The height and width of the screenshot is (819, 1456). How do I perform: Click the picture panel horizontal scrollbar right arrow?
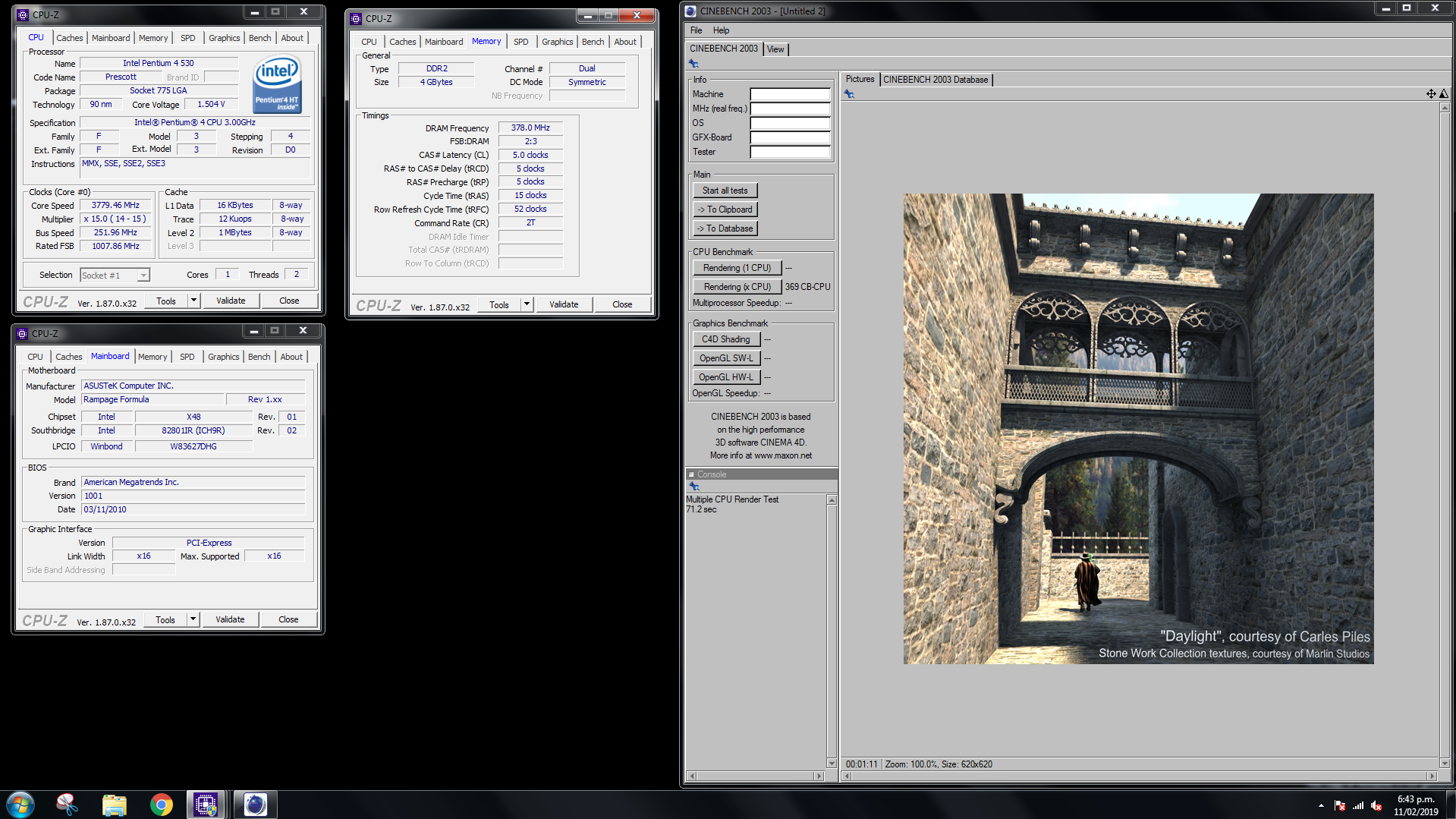coord(1432,776)
